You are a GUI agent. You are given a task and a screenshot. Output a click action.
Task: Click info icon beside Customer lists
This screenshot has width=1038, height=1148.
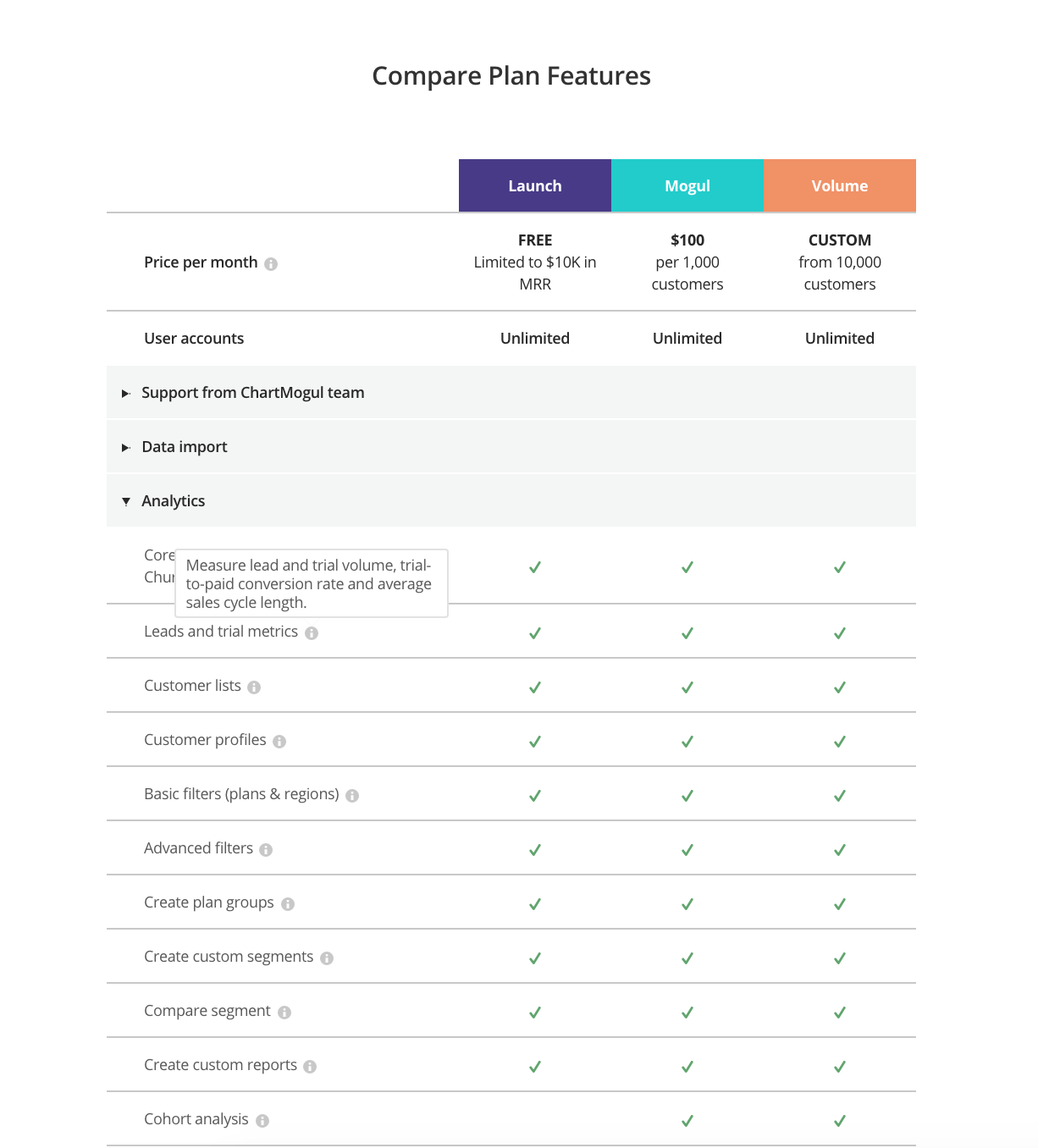point(254,687)
